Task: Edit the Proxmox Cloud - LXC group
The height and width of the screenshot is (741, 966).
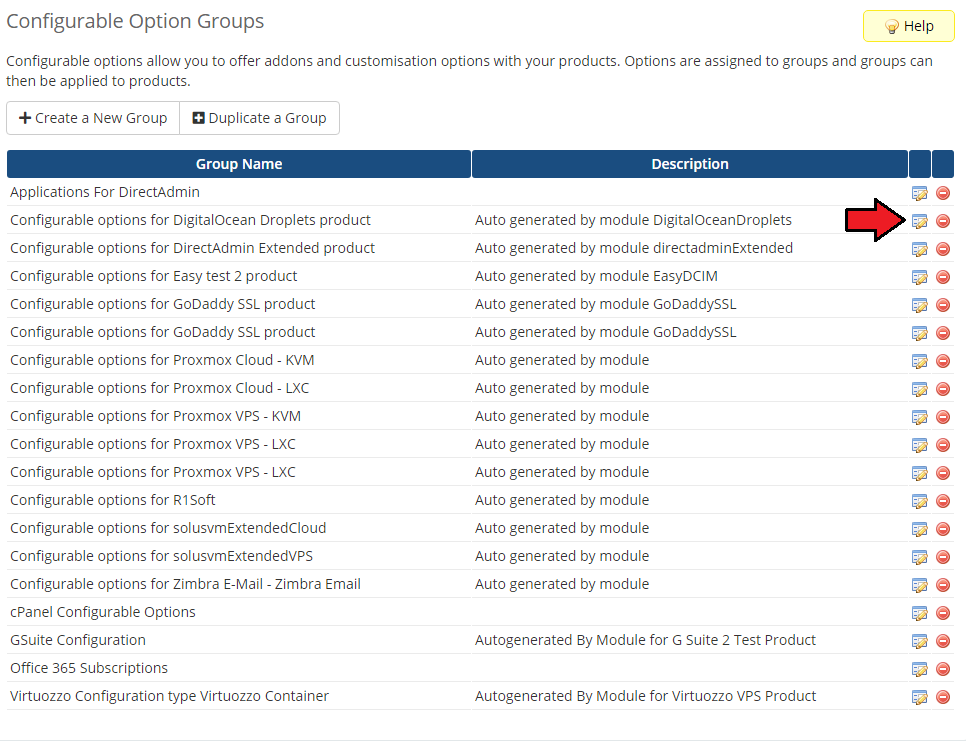Action: (x=920, y=389)
